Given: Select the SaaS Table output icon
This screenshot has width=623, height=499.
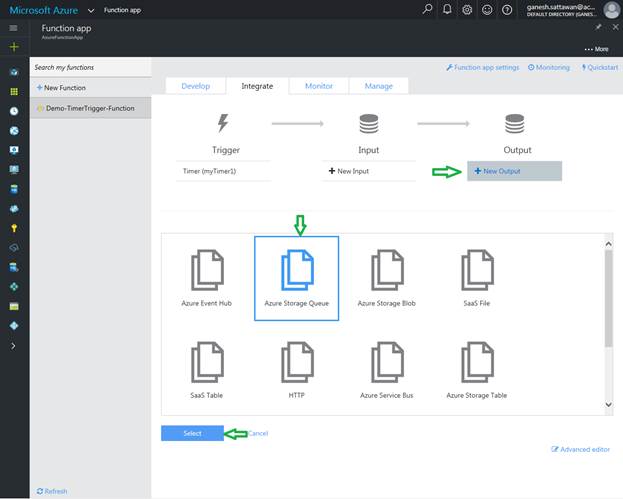Looking at the screenshot, I should (206, 363).
